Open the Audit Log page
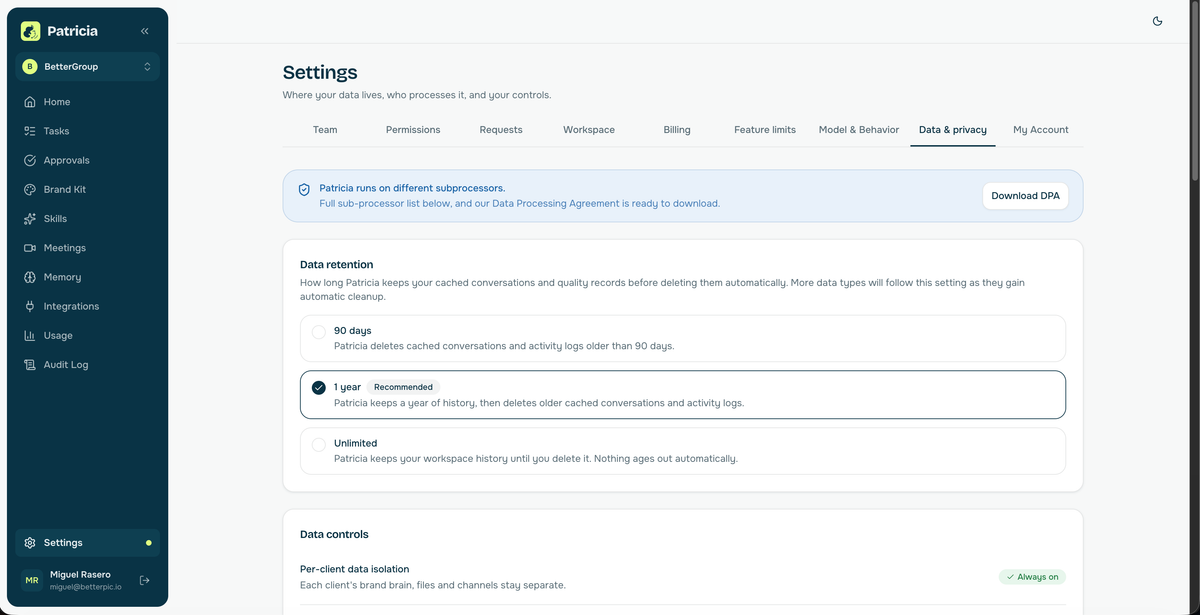 tap(87, 365)
